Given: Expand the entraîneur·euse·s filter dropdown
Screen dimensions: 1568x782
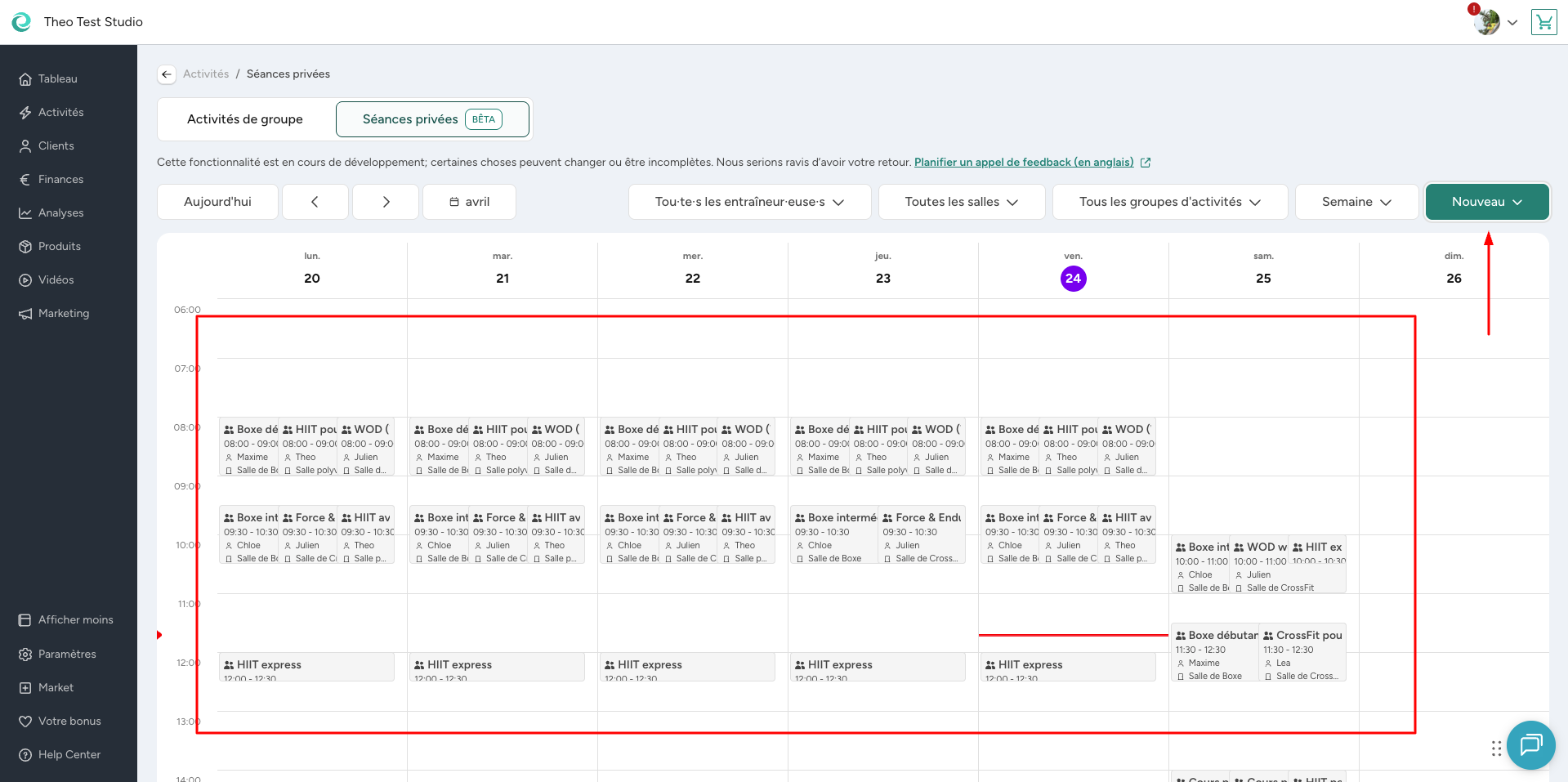Looking at the screenshot, I should pos(749,202).
